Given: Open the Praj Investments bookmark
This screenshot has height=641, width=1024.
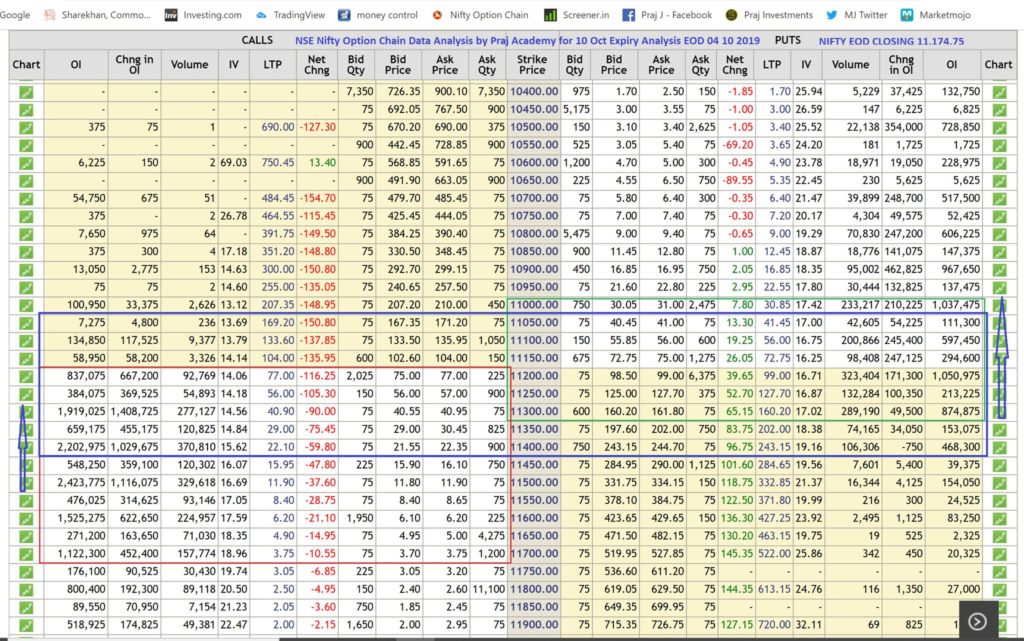Looking at the screenshot, I should 769,14.
